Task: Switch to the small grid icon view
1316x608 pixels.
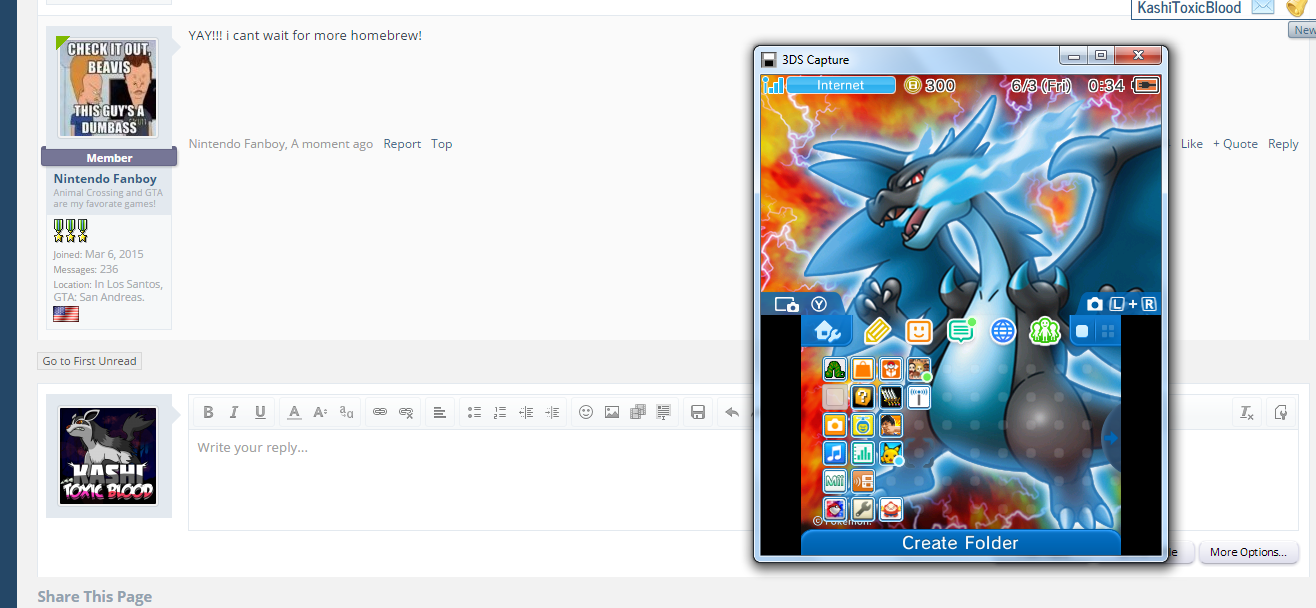Action: pos(1107,331)
